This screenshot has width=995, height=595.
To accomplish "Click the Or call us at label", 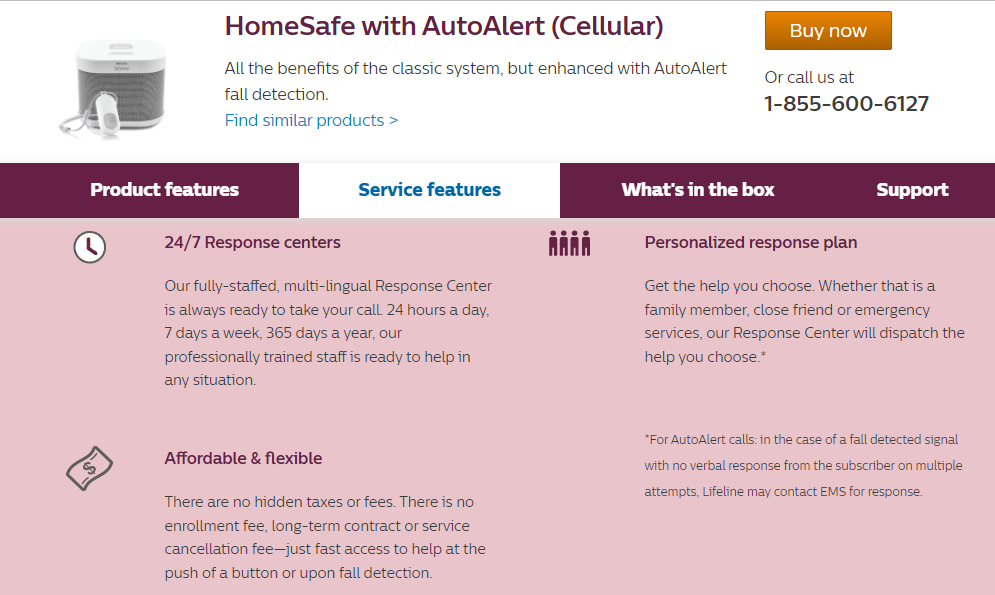I will click(809, 77).
